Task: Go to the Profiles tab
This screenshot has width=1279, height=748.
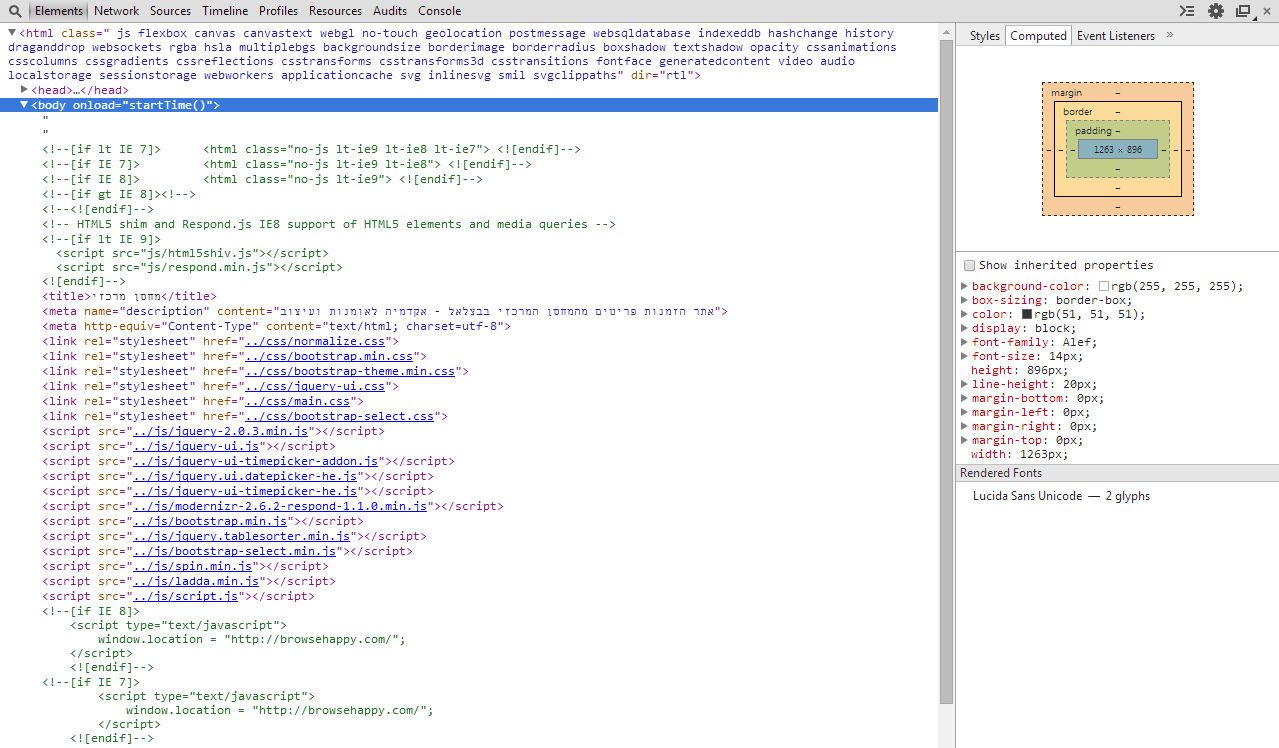Action: pyautogui.click(x=278, y=11)
